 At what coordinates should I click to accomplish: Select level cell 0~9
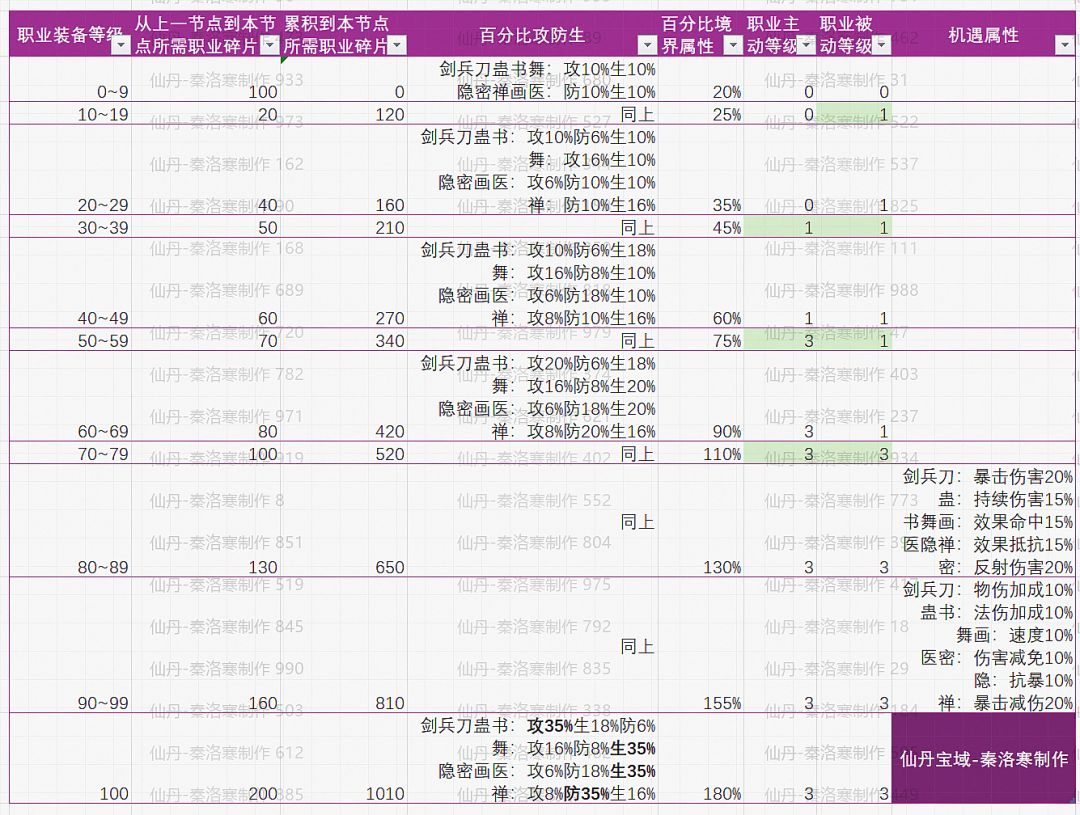(70, 80)
